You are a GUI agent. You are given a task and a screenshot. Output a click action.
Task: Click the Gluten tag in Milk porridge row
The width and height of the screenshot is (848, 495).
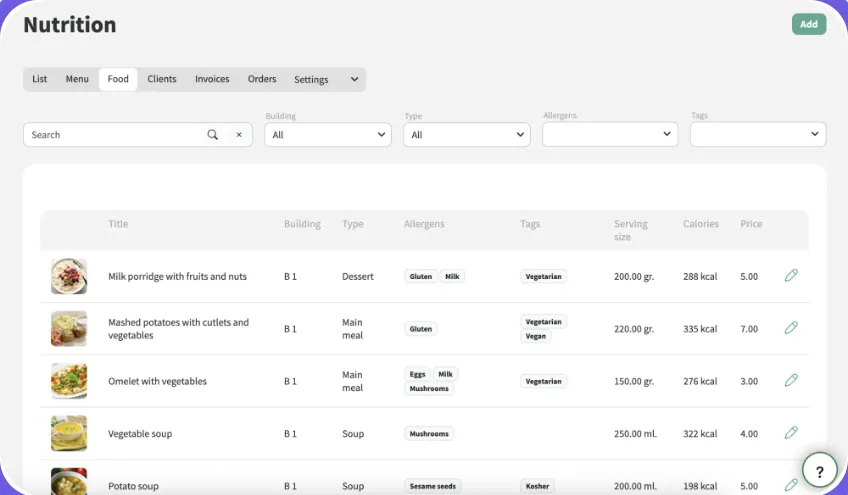[421, 276]
